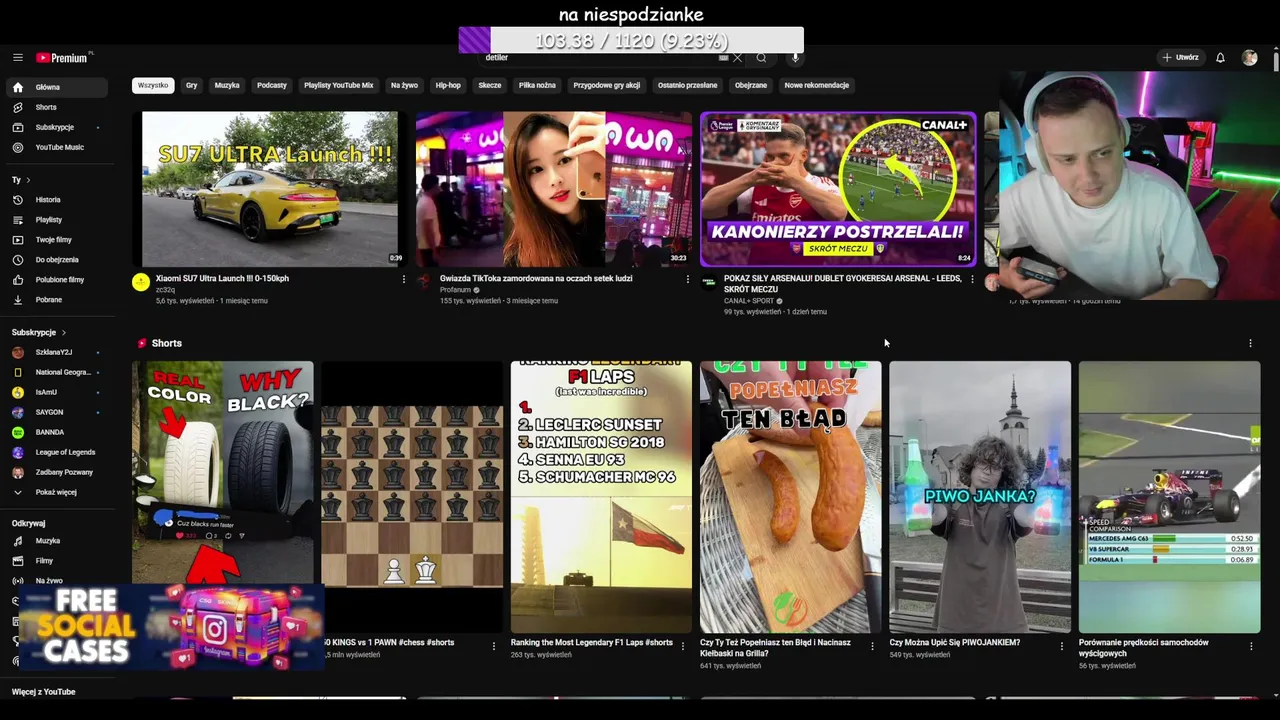
Task: Open Na żywo under Odkrywaj
Action: tap(56, 581)
